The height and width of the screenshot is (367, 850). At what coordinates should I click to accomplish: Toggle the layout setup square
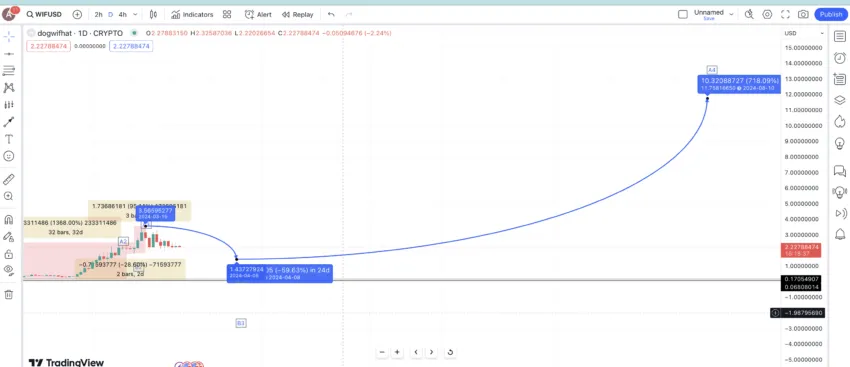(683, 14)
